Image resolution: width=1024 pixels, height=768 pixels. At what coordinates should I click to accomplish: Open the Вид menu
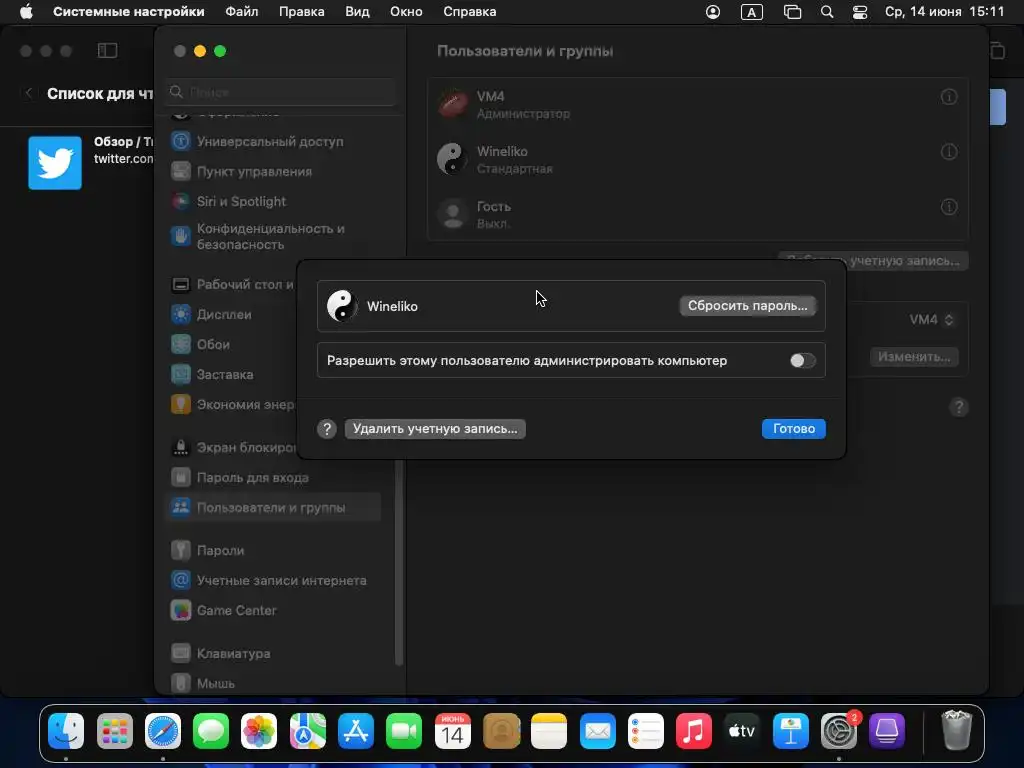[x=357, y=12]
